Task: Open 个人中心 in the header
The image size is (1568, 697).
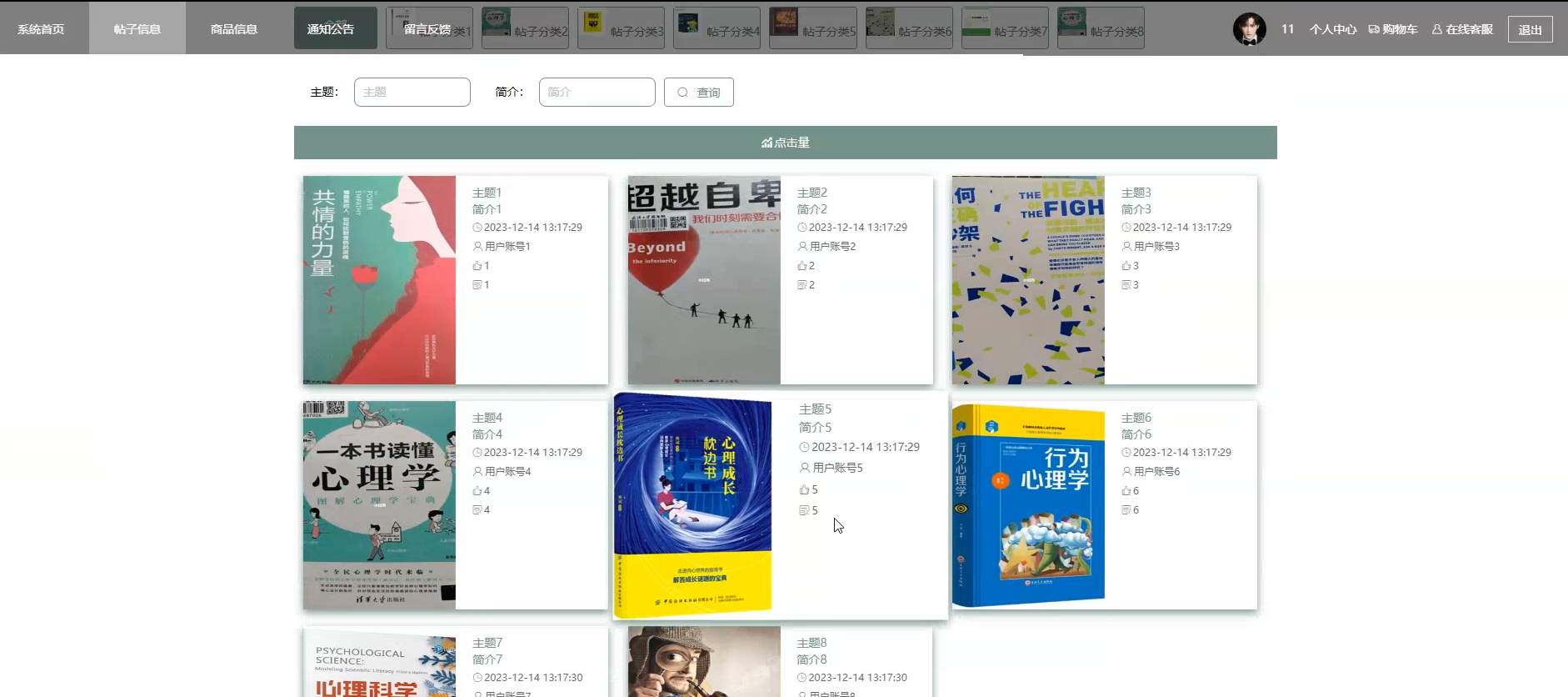Action: (x=1332, y=29)
